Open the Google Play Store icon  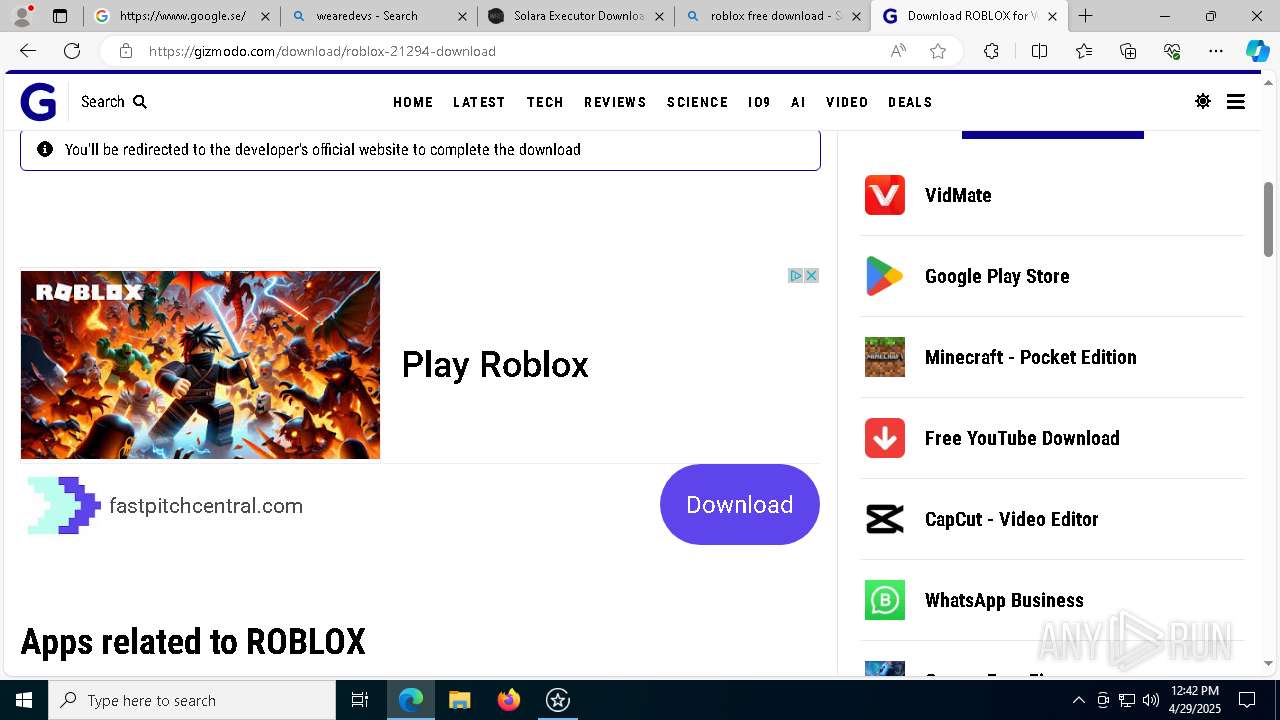(x=885, y=276)
